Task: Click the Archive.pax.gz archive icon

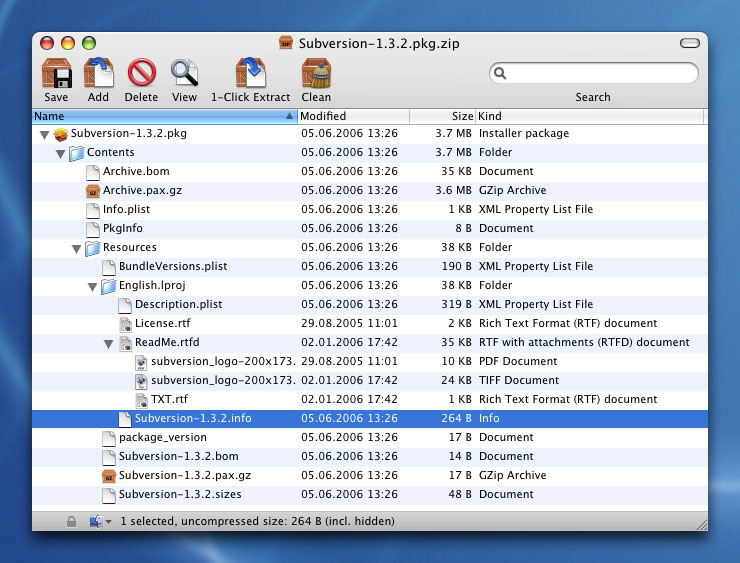Action: coord(92,191)
